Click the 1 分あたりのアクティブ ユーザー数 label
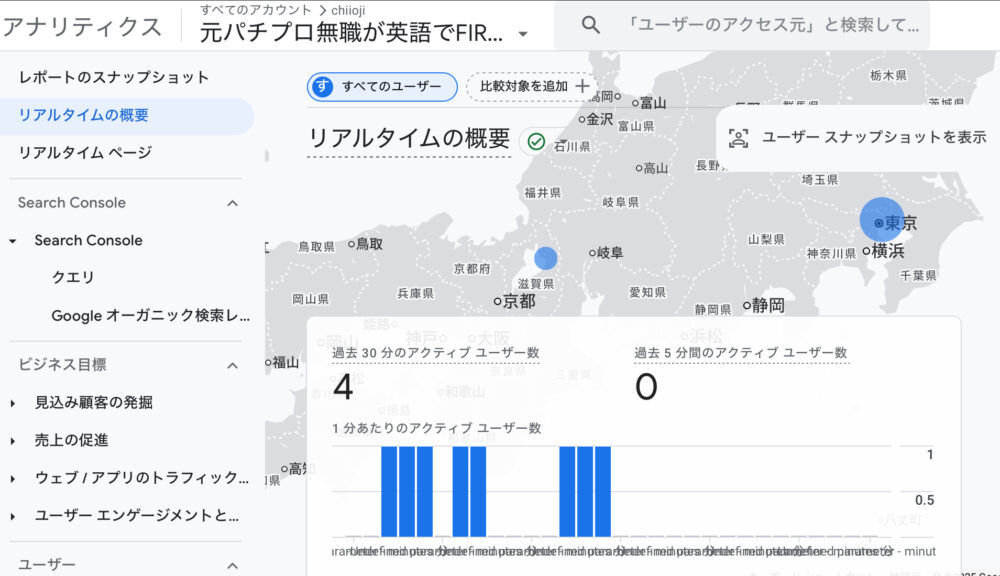The image size is (1000, 576). point(436,428)
